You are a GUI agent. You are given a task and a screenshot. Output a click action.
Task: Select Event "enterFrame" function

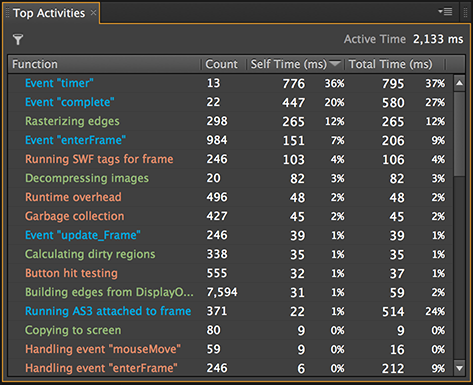[x=75, y=140]
